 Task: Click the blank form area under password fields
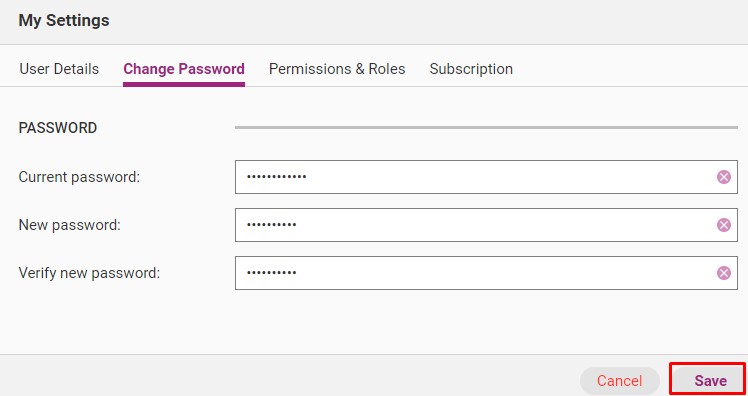(374, 322)
